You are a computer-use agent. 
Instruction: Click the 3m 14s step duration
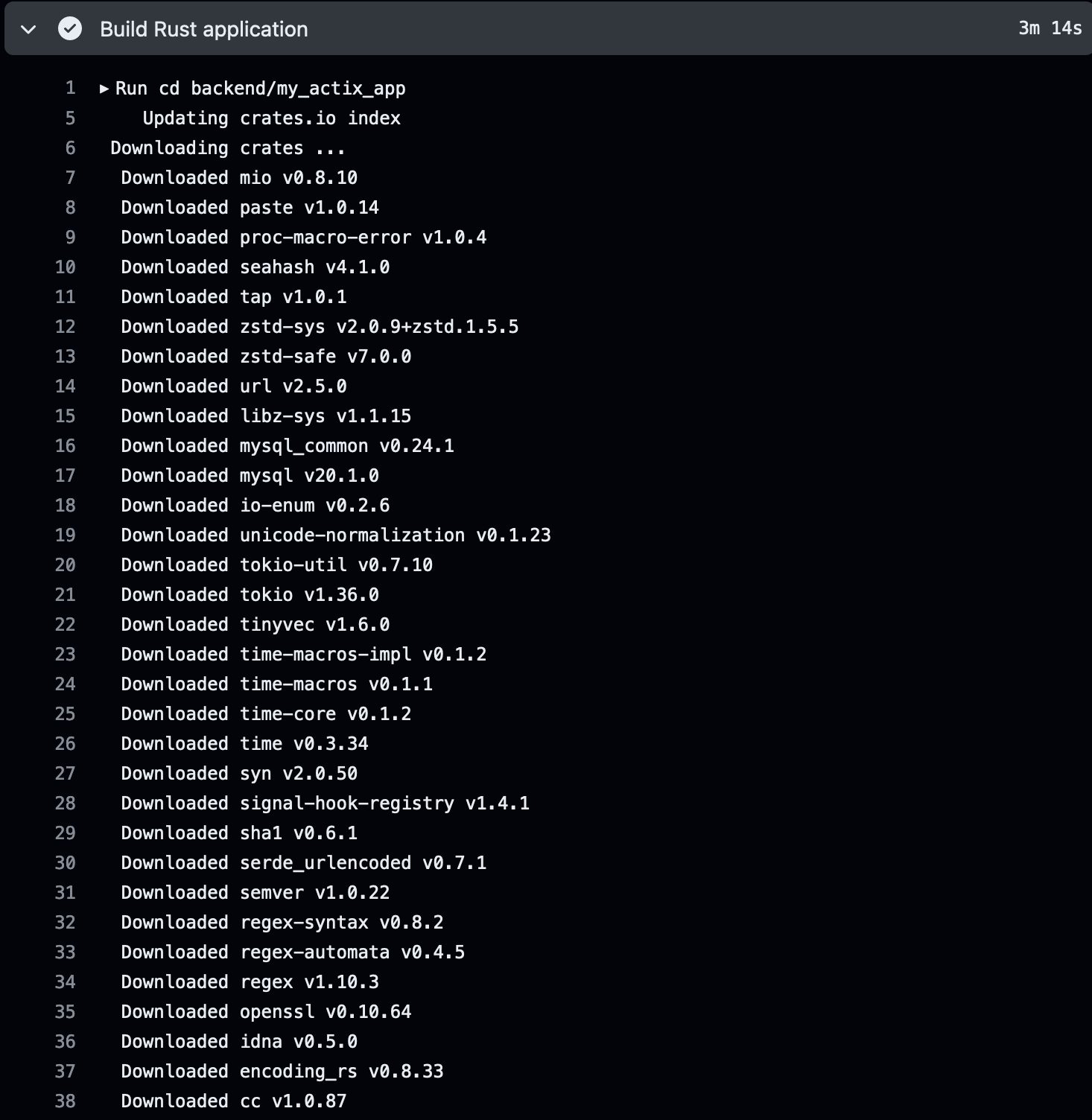click(x=1049, y=28)
